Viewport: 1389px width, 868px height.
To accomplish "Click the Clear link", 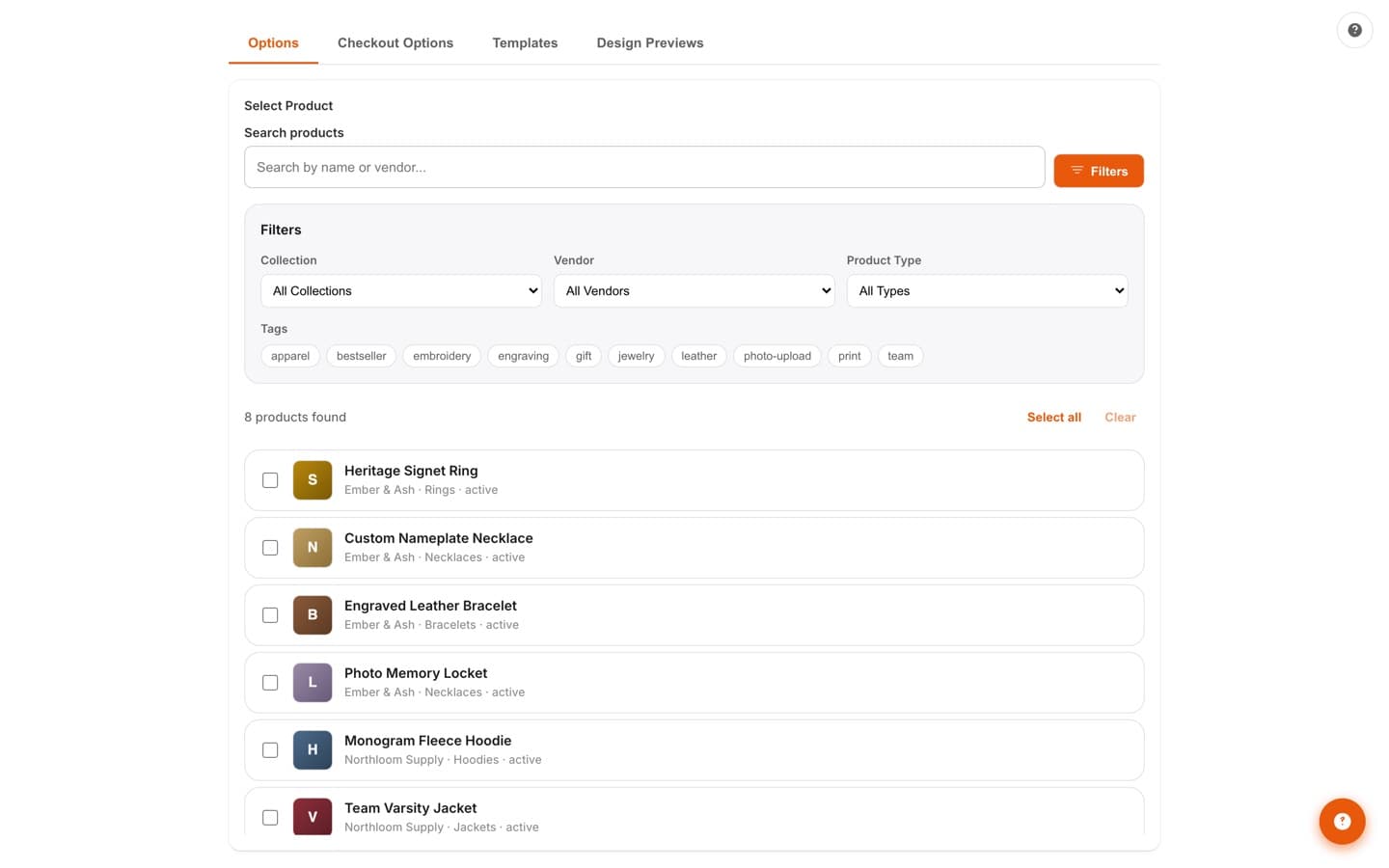I will point(1120,417).
